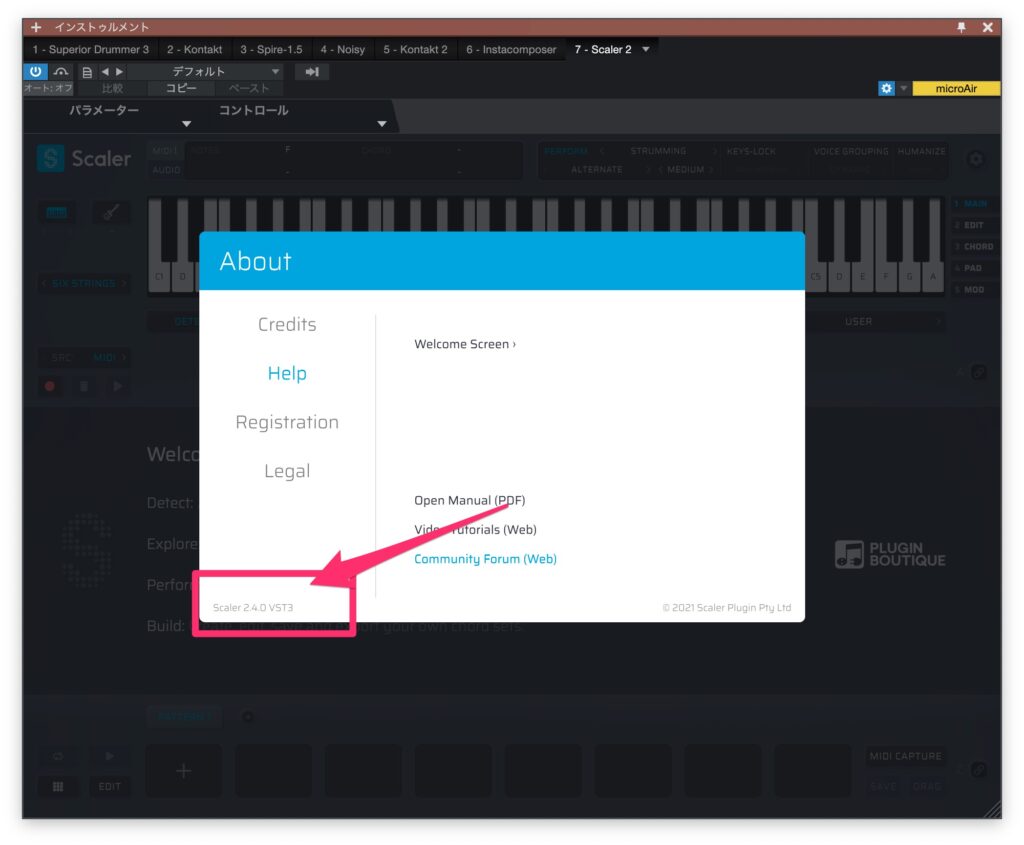This screenshot has width=1024, height=845.
Task: Go to the previous preset arrow
Action: [105, 72]
